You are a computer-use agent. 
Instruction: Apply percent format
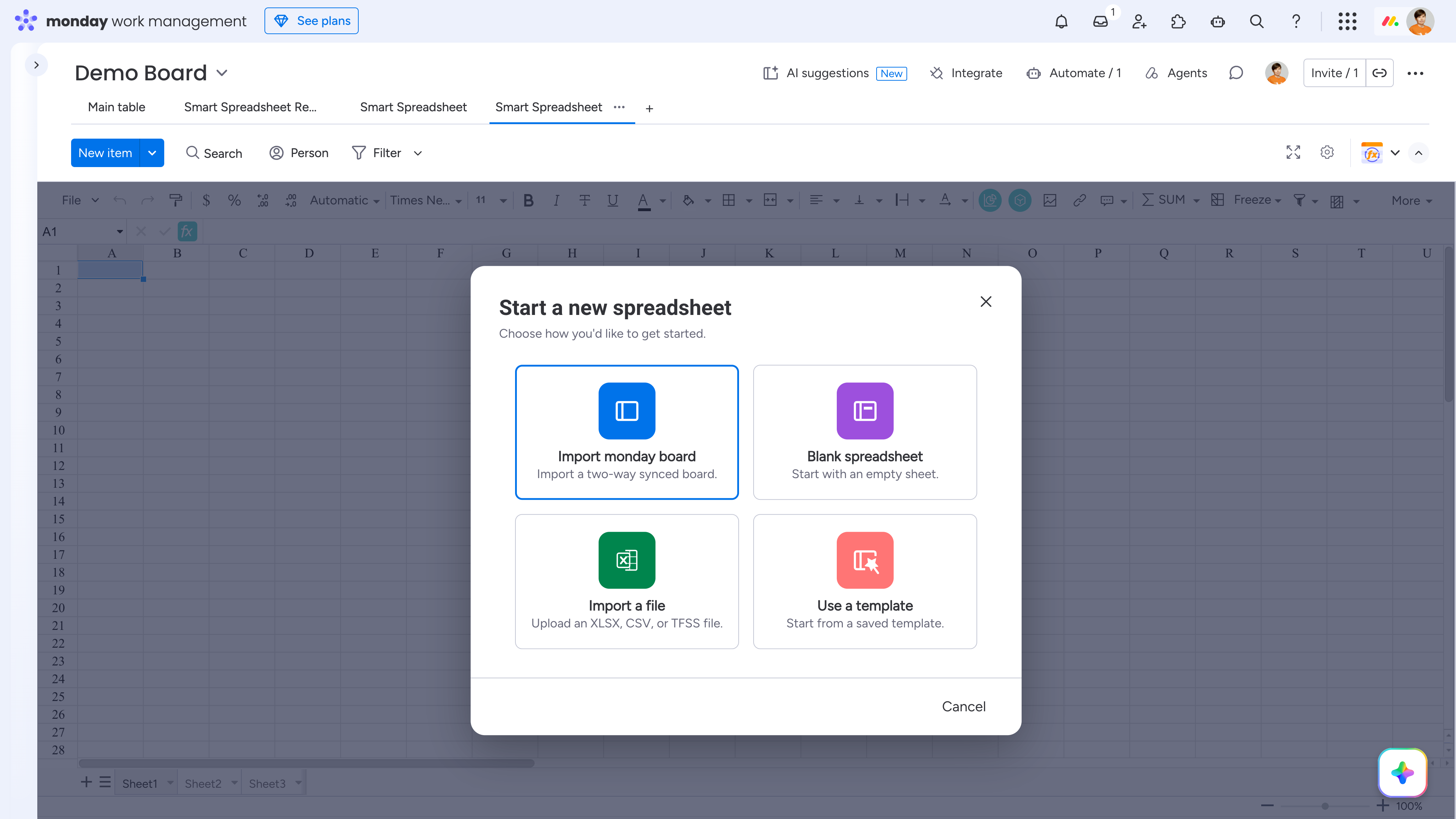234,200
